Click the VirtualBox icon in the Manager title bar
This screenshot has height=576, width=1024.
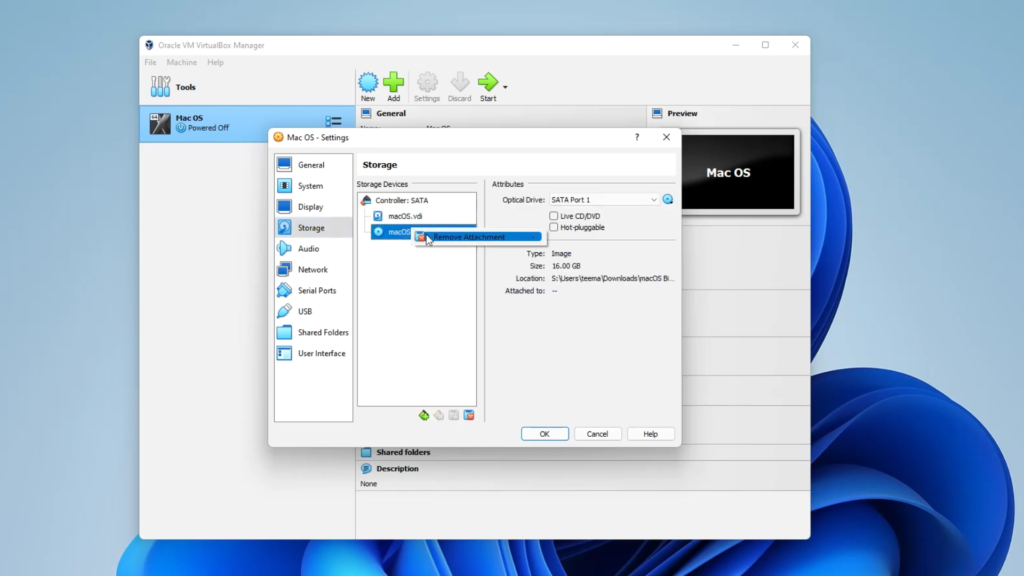click(x=150, y=45)
